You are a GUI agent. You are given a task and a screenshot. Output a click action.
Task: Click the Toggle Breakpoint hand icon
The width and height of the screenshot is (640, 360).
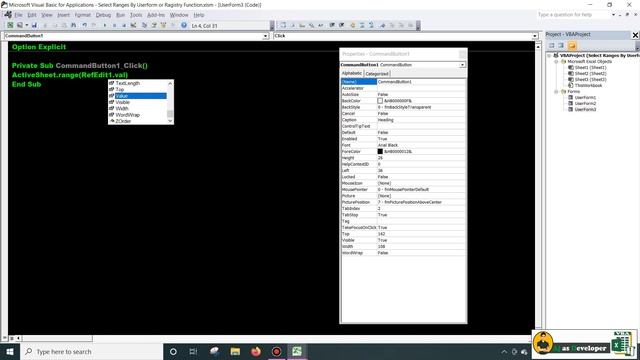click(352, 25)
